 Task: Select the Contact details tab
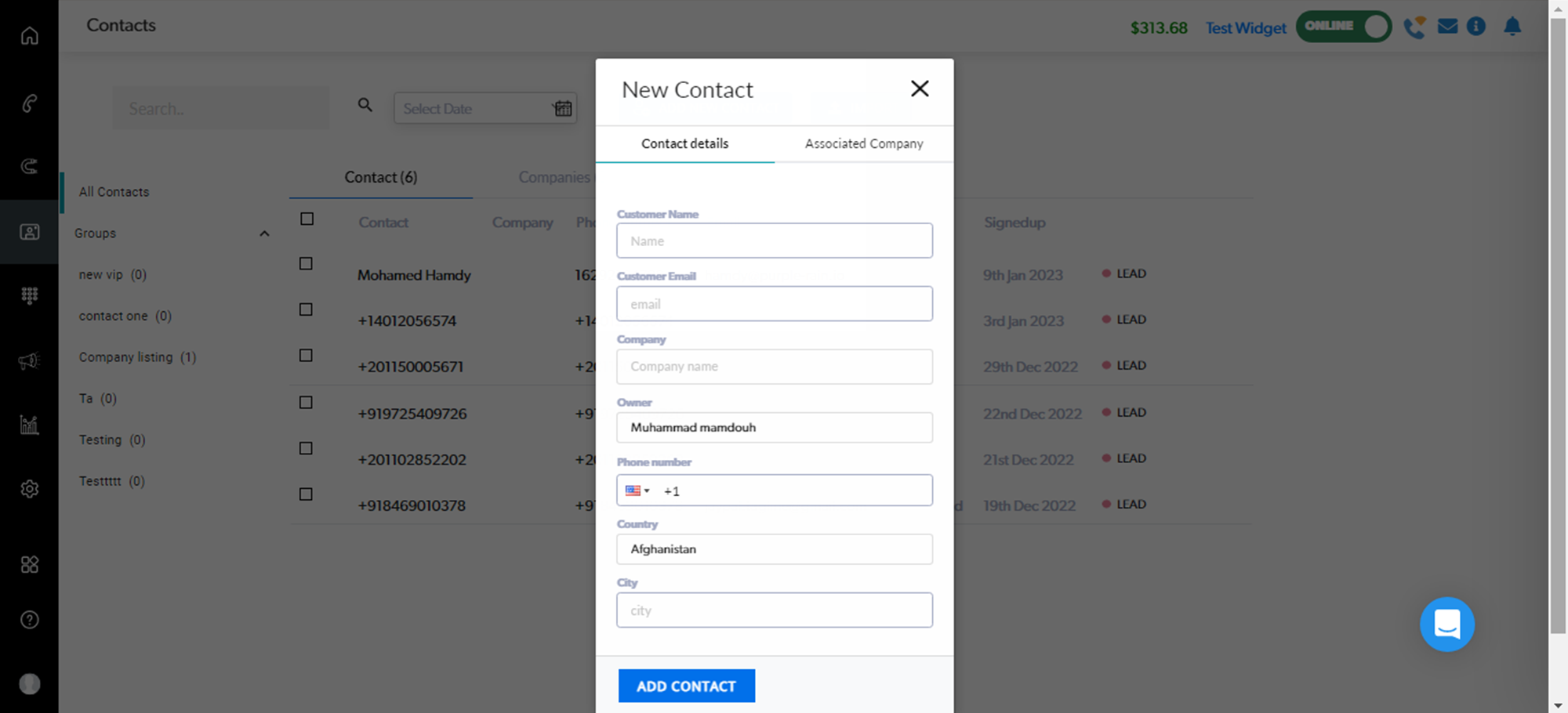pos(684,144)
